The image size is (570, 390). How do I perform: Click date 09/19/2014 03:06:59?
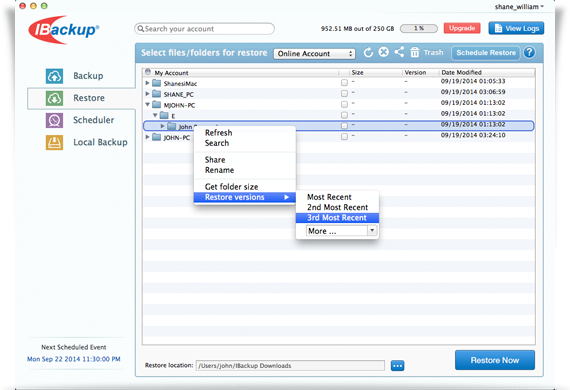pos(473,92)
